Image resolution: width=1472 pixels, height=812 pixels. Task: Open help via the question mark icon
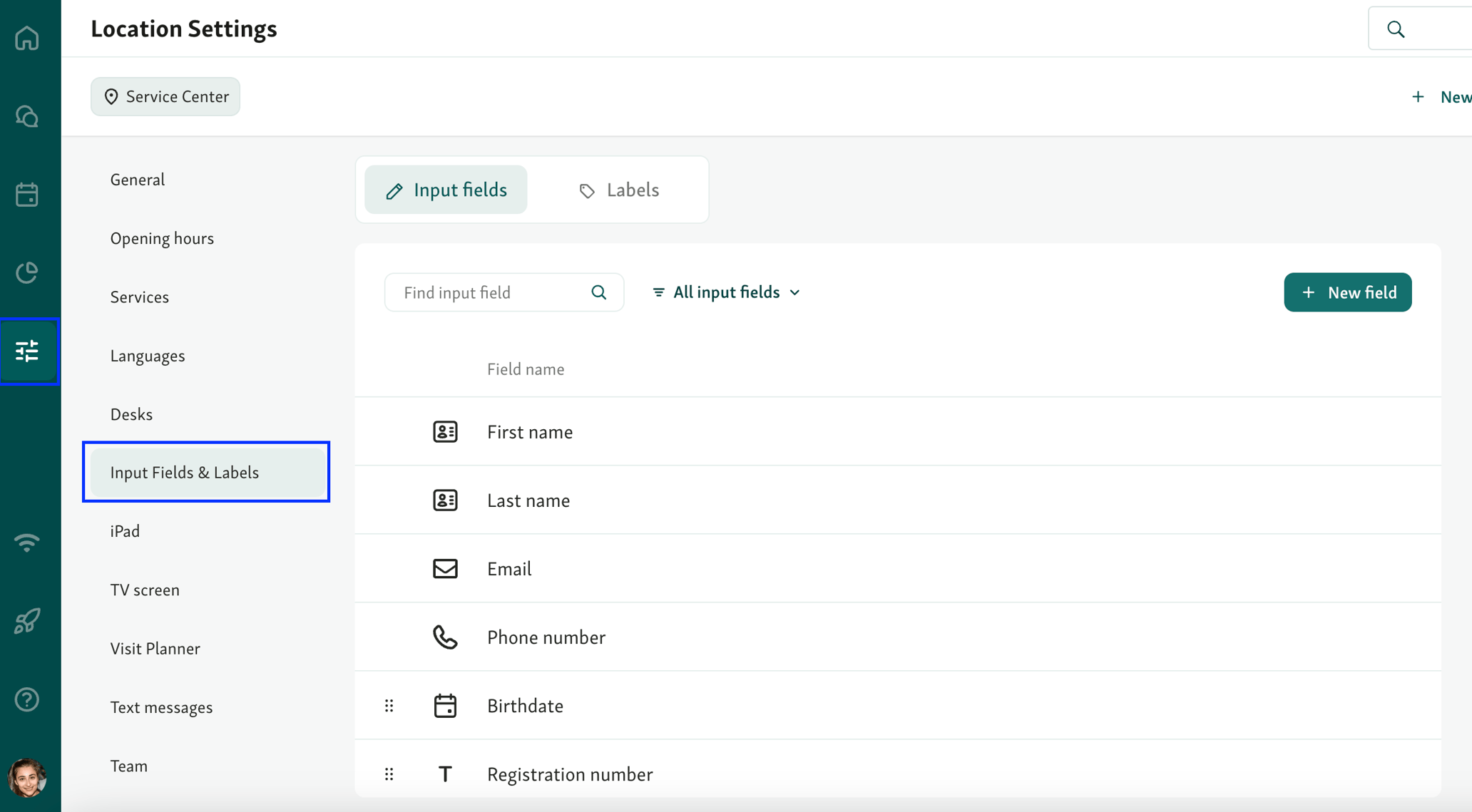[x=26, y=699]
